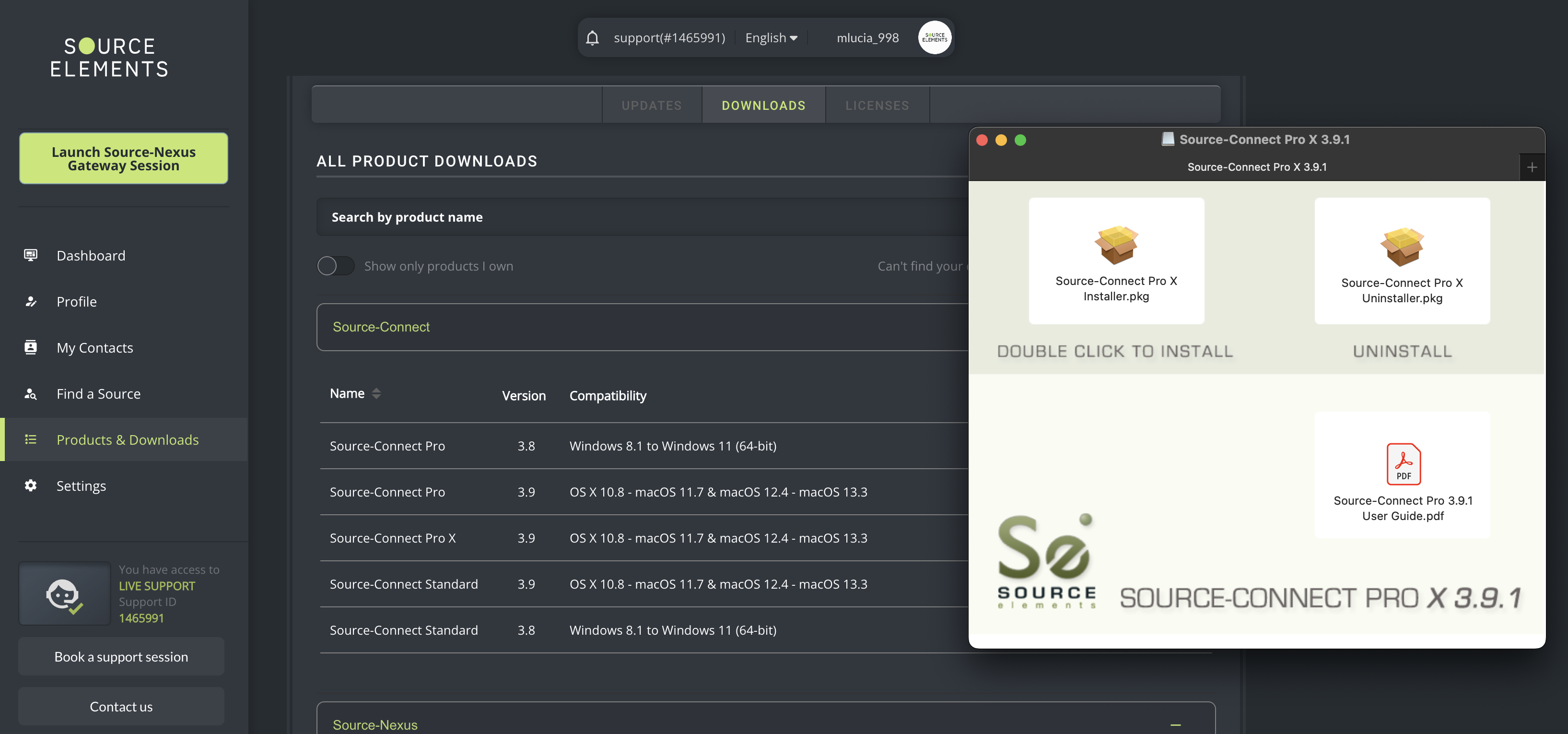This screenshot has height=734, width=1568.
Task: Click the My Contacts icon
Action: tap(30, 347)
